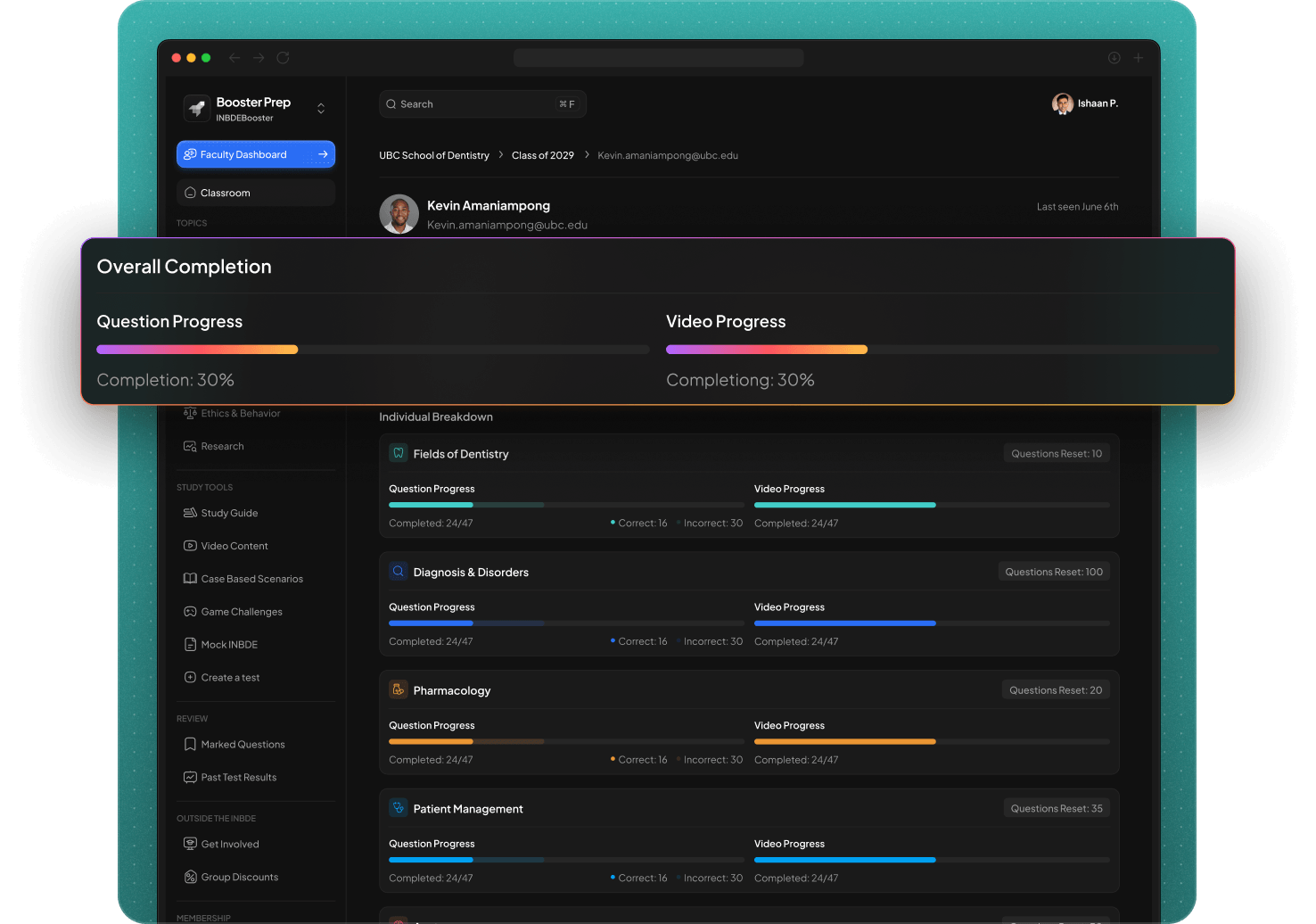This screenshot has height=924, width=1316.
Task: Click the Diagnosis & Disorders magnifier icon
Action: (x=399, y=572)
